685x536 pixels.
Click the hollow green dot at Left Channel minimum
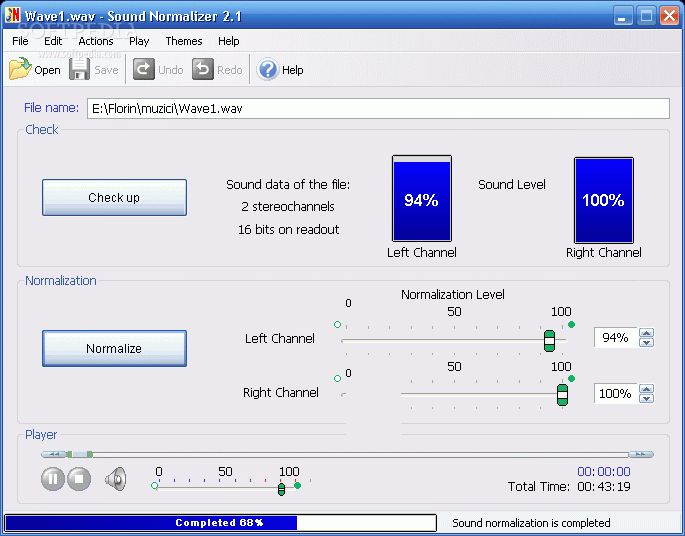click(x=337, y=325)
